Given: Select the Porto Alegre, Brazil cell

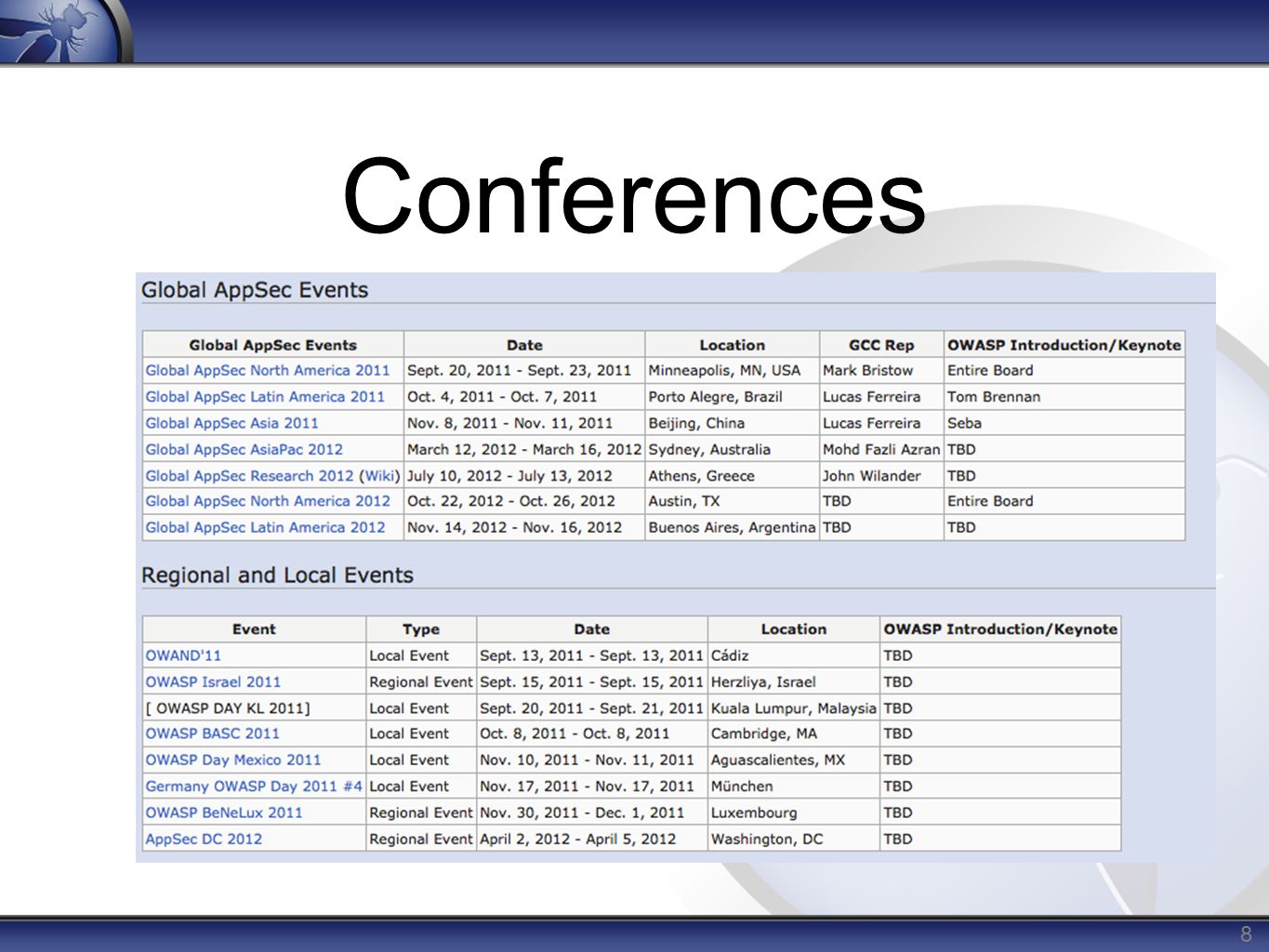Looking at the screenshot, I should click(x=732, y=396).
